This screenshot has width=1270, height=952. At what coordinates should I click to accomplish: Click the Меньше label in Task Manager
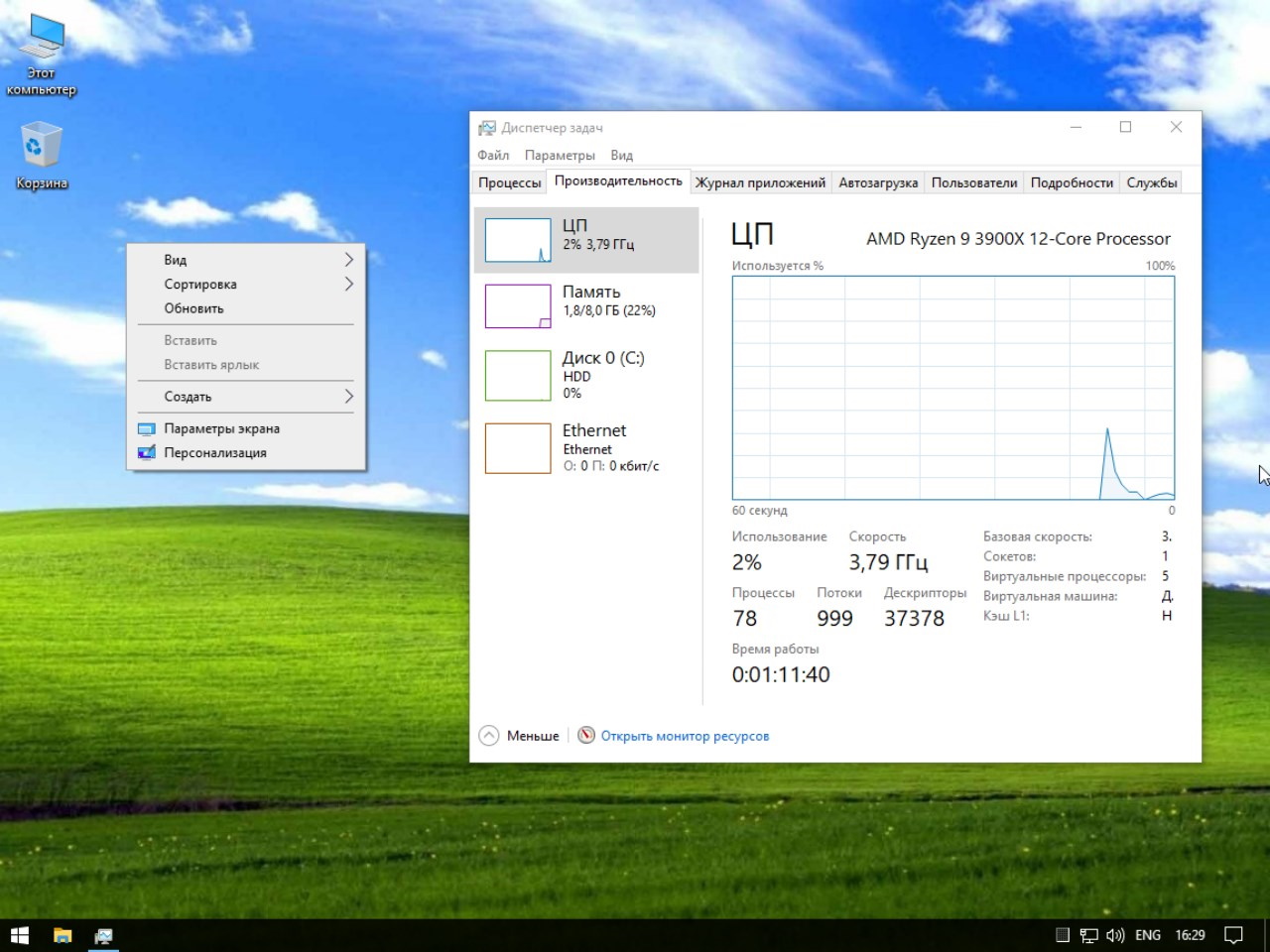[x=533, y=736]
